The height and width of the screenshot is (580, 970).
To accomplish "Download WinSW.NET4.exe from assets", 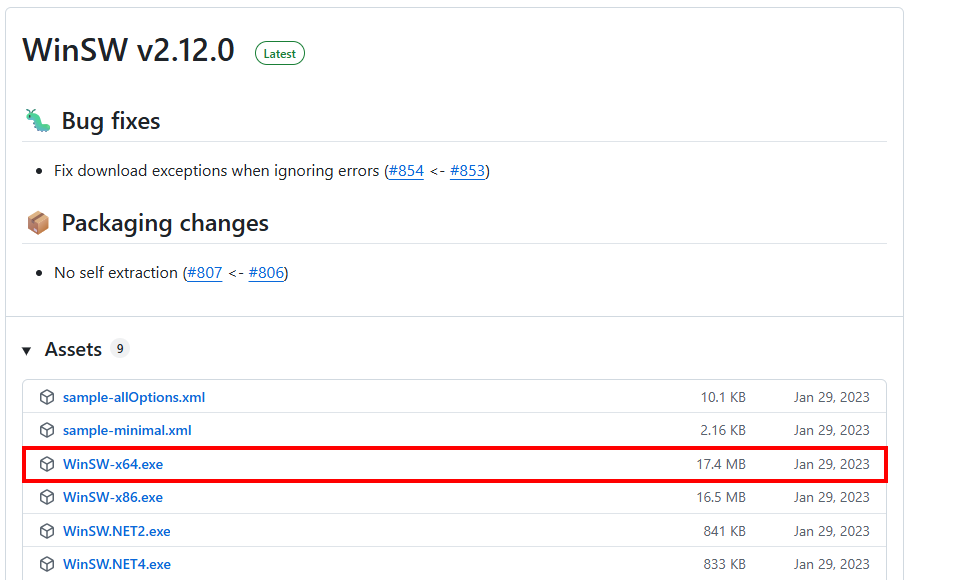I will click(x=116, y=564).
